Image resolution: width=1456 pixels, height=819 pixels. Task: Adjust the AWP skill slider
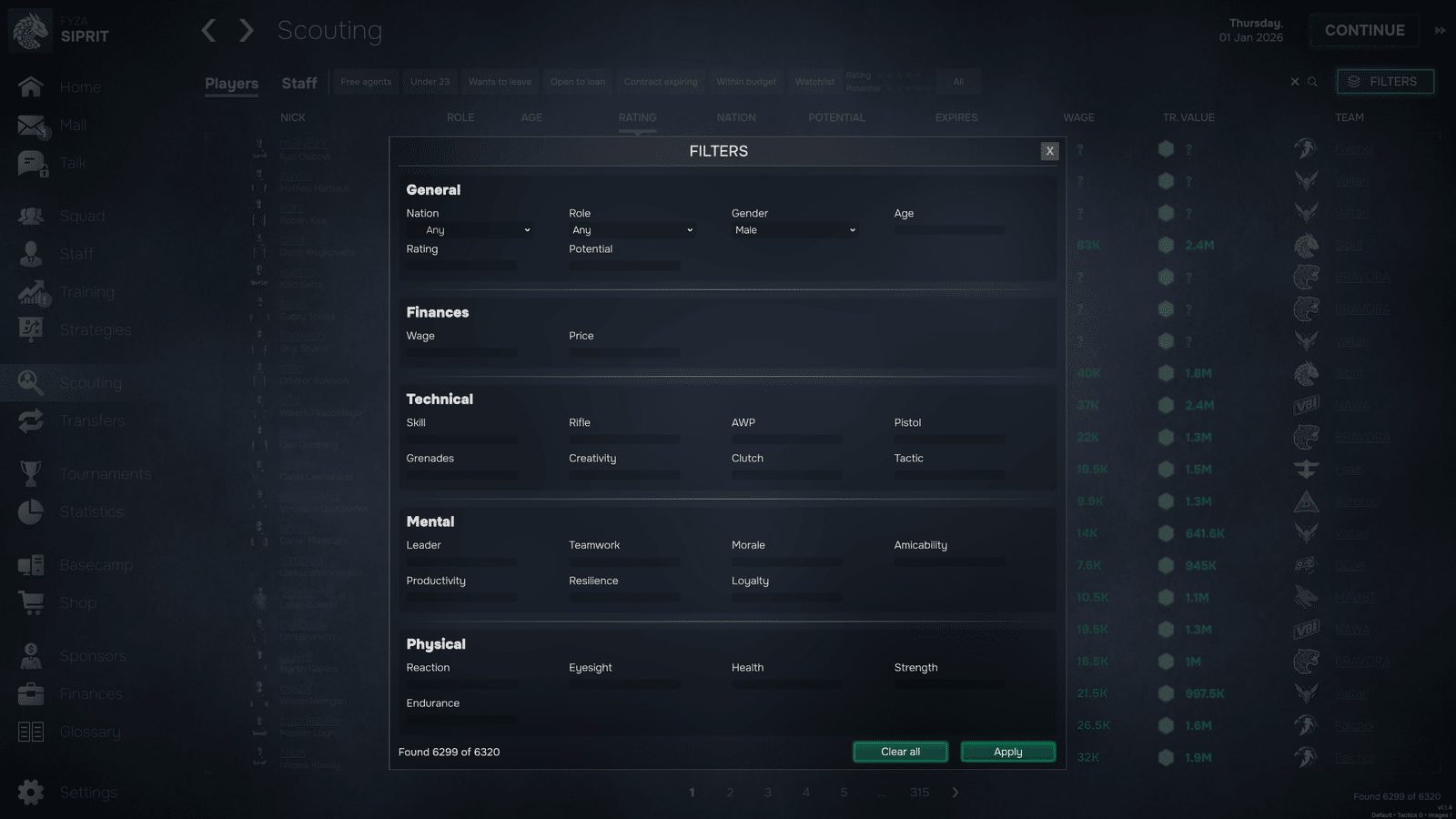pyautogui.click(x=787, y=440)
